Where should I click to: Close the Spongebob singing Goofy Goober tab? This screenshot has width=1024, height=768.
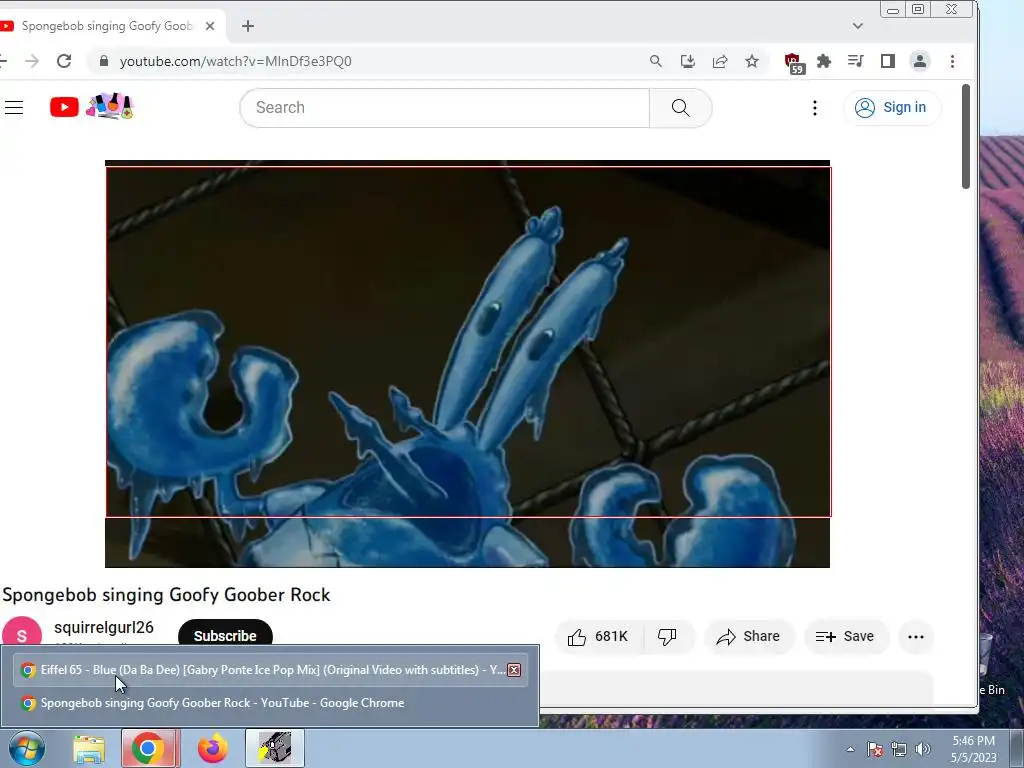[x=210, y=26]
